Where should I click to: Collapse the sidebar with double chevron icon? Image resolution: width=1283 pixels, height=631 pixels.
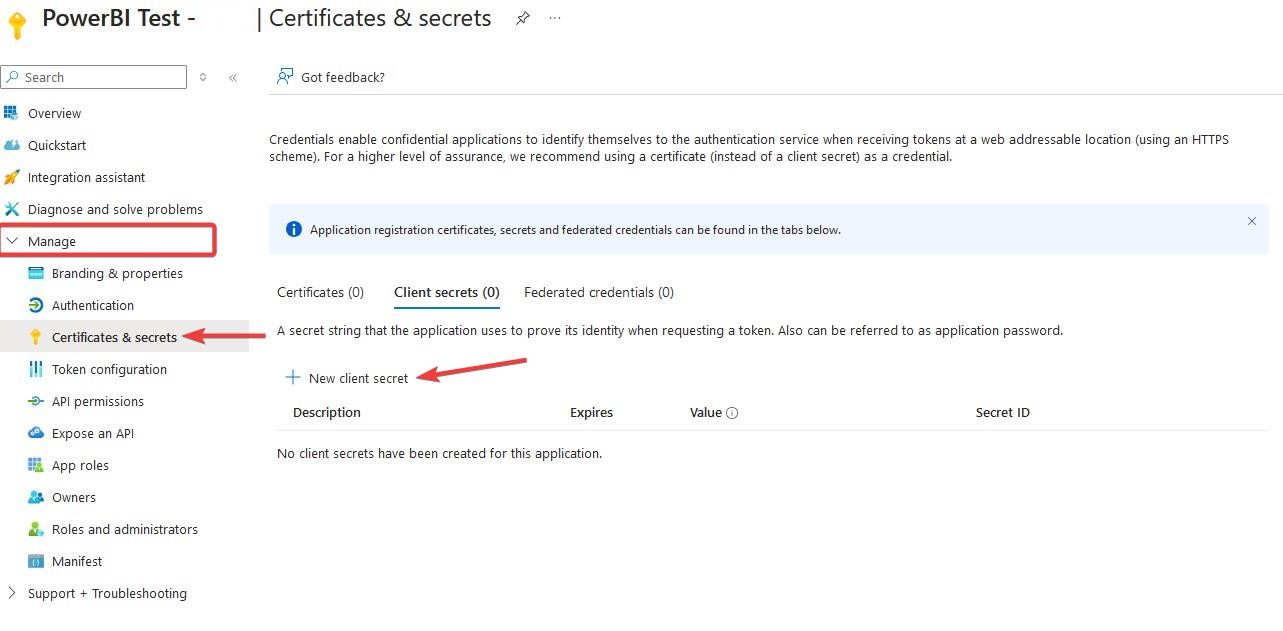point(233,78)
